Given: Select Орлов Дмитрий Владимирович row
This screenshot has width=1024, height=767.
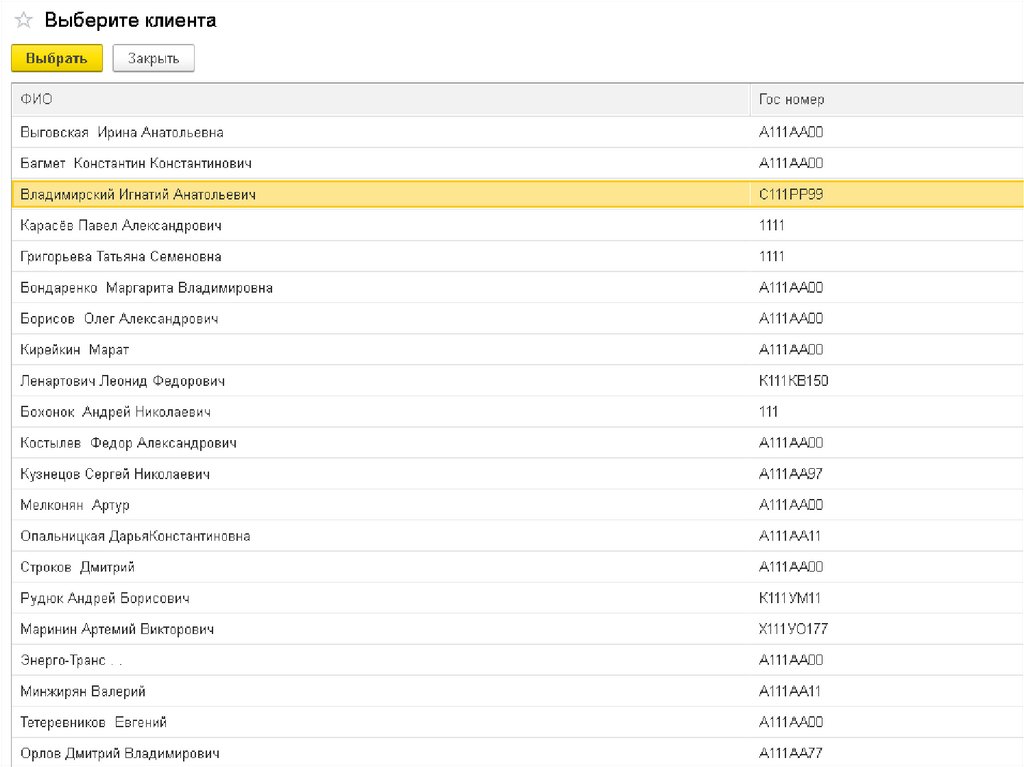Looking at the screenshot, I should 119,753.
